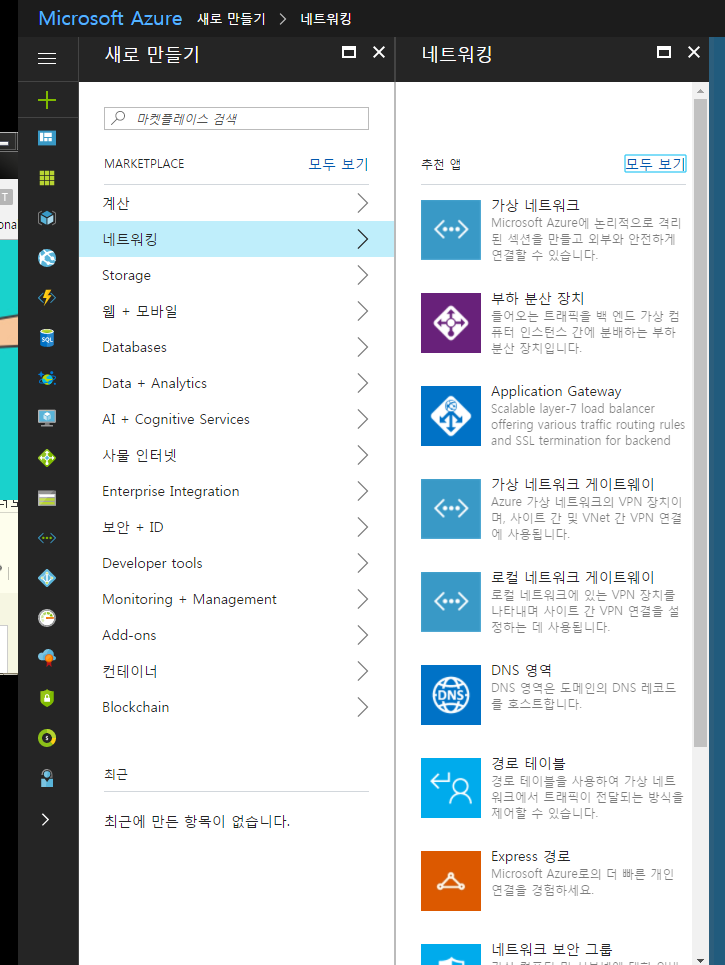
Task: Select the Monitoring + Management category
Action: (236, 599)
